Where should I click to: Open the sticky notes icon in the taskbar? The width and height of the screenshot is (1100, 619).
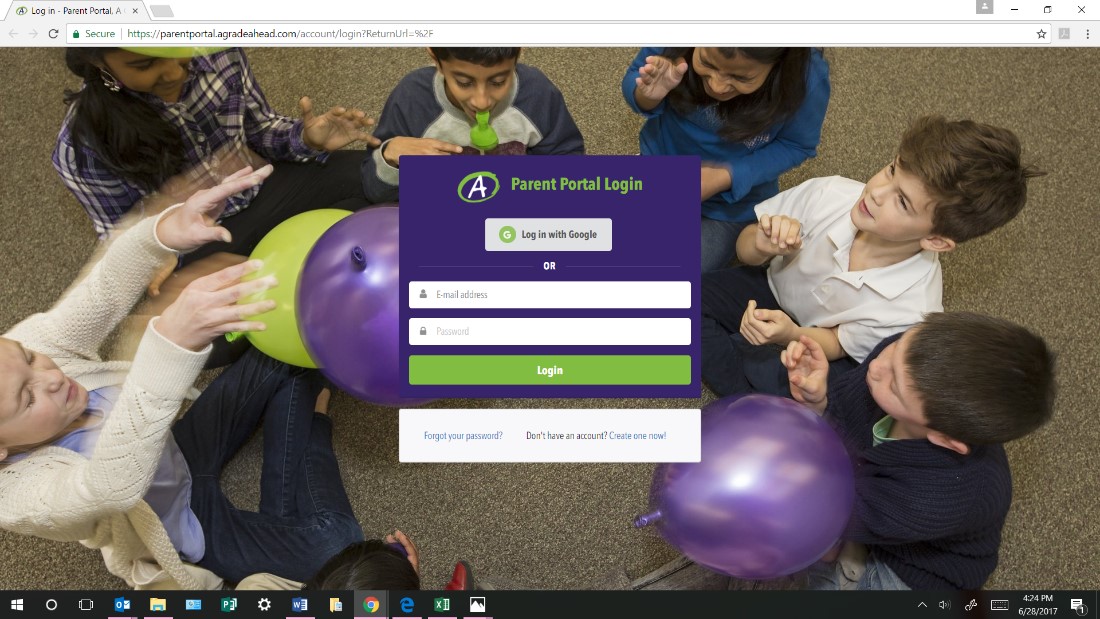click(x=335, y=604)
